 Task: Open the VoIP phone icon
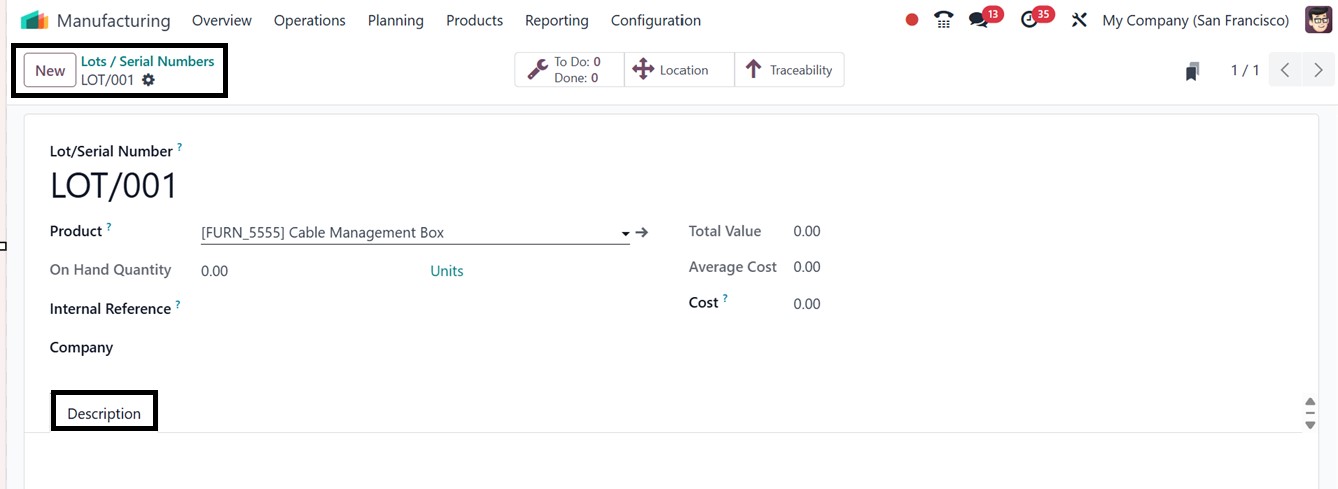[x=943, y=20]
